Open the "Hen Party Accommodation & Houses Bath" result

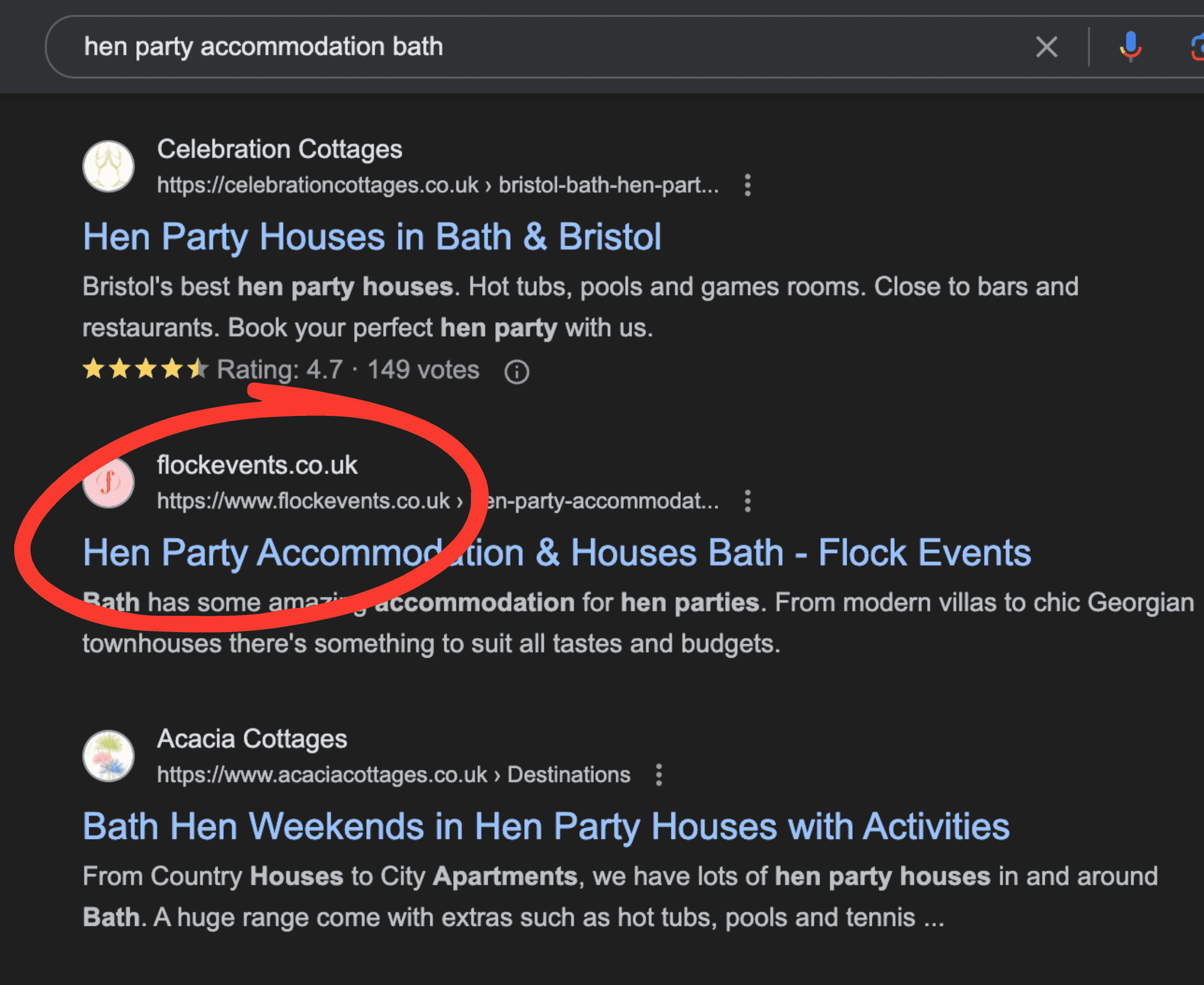pyautogui.click(x=556, y=553)
